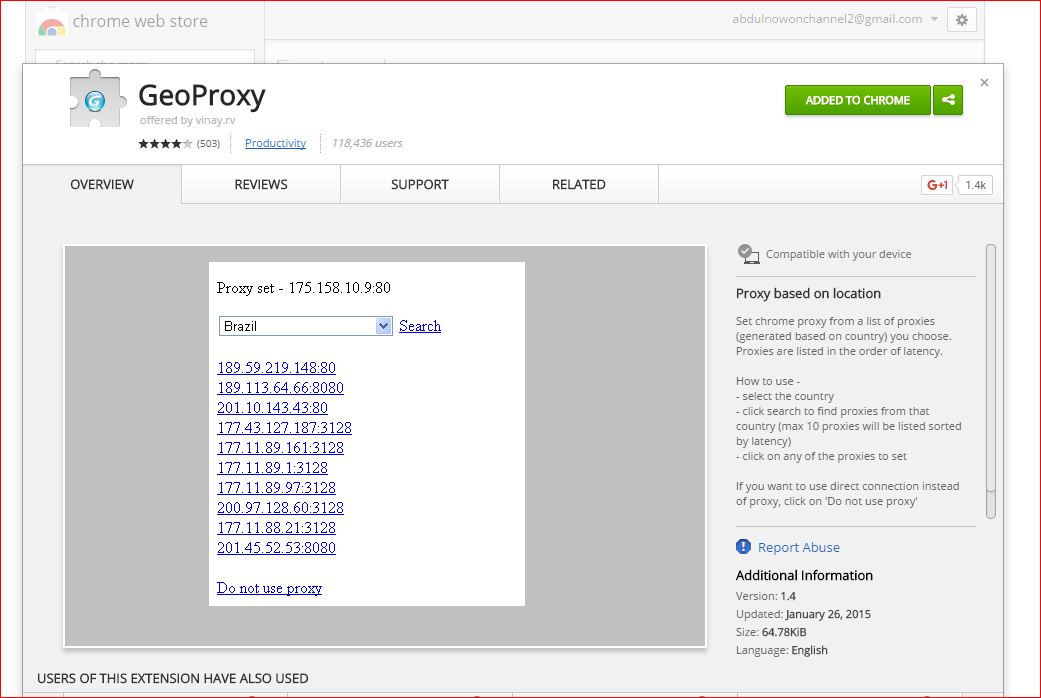This screenshot has width=1041, height=698.
Task: Click the 1.4k plus-one count
Action: coord(975,185)
